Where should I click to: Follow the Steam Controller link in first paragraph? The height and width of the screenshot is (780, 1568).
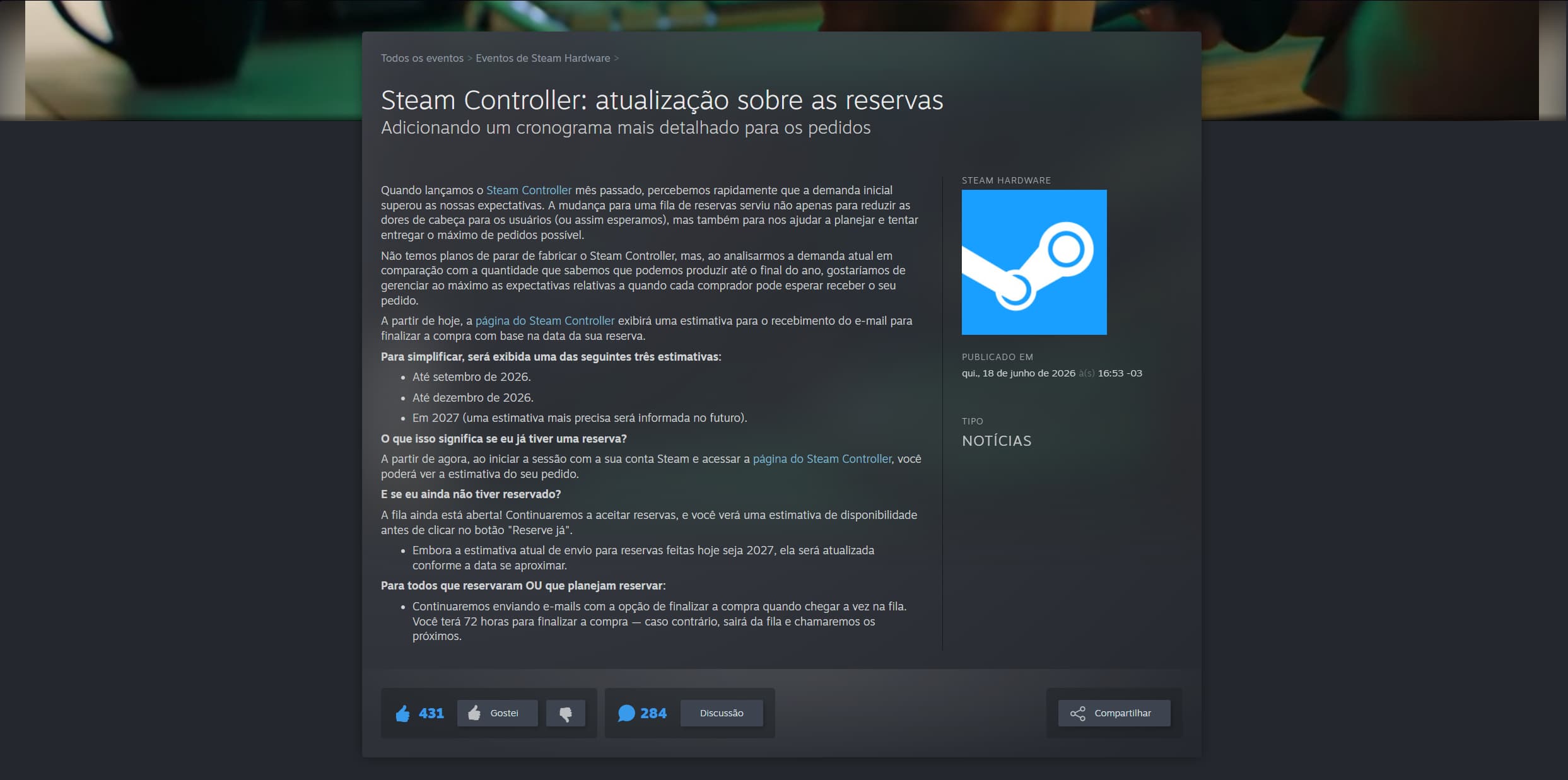[529, 190]
